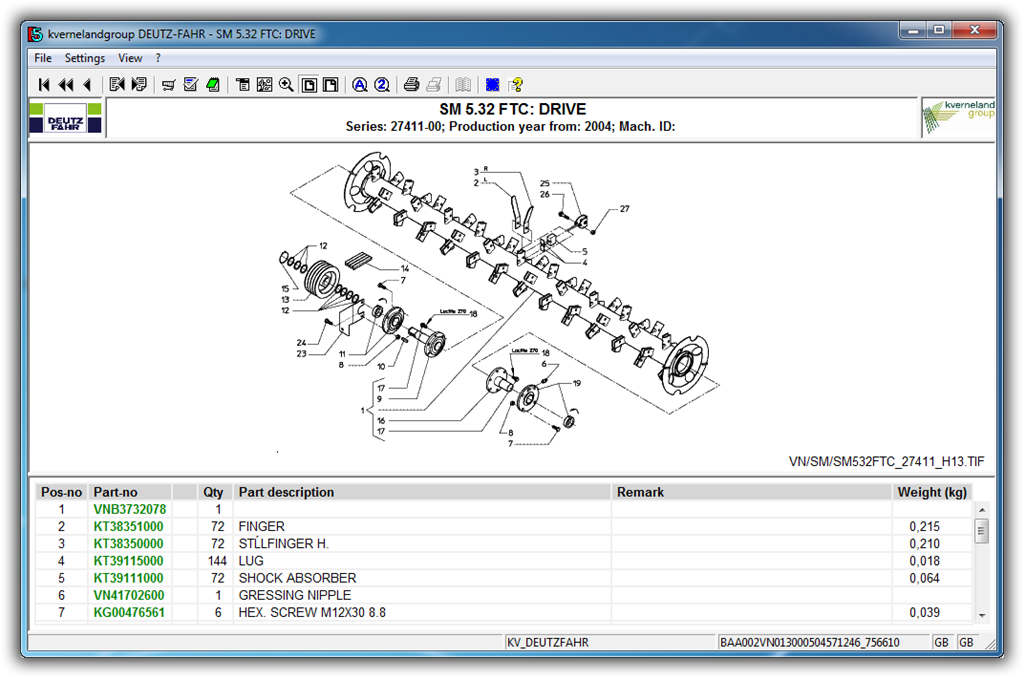Select the FINGER description cell

point(422,526)
